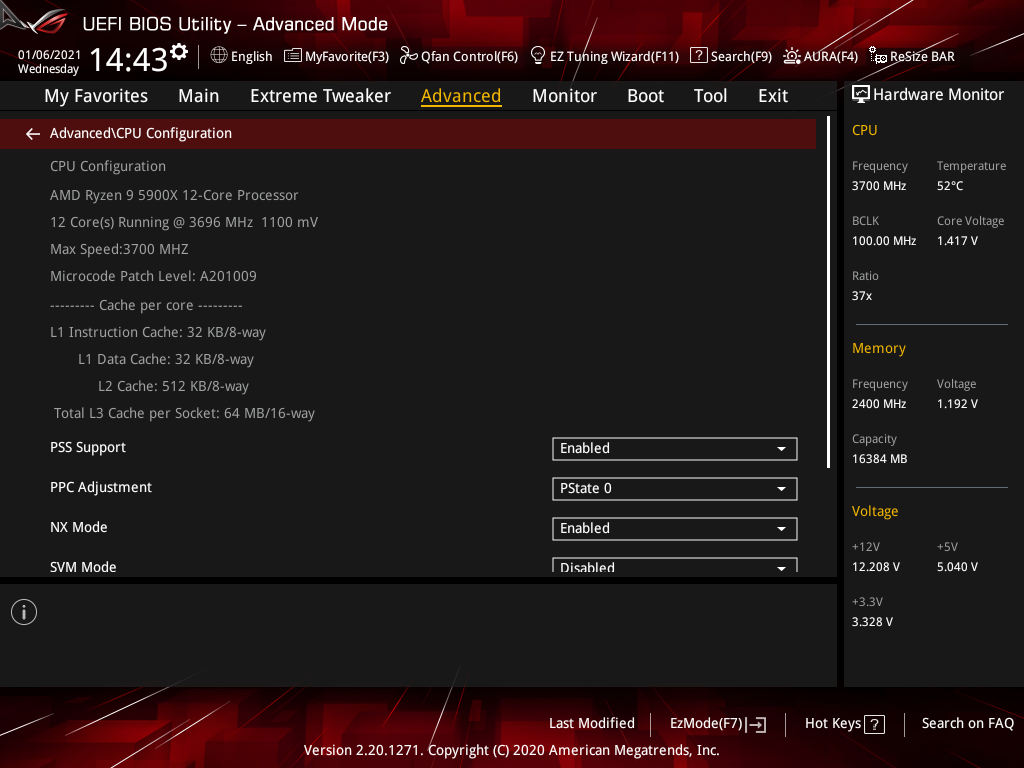Switch to the Exit tab
The image size is (1024, 768).
(773, 96)
